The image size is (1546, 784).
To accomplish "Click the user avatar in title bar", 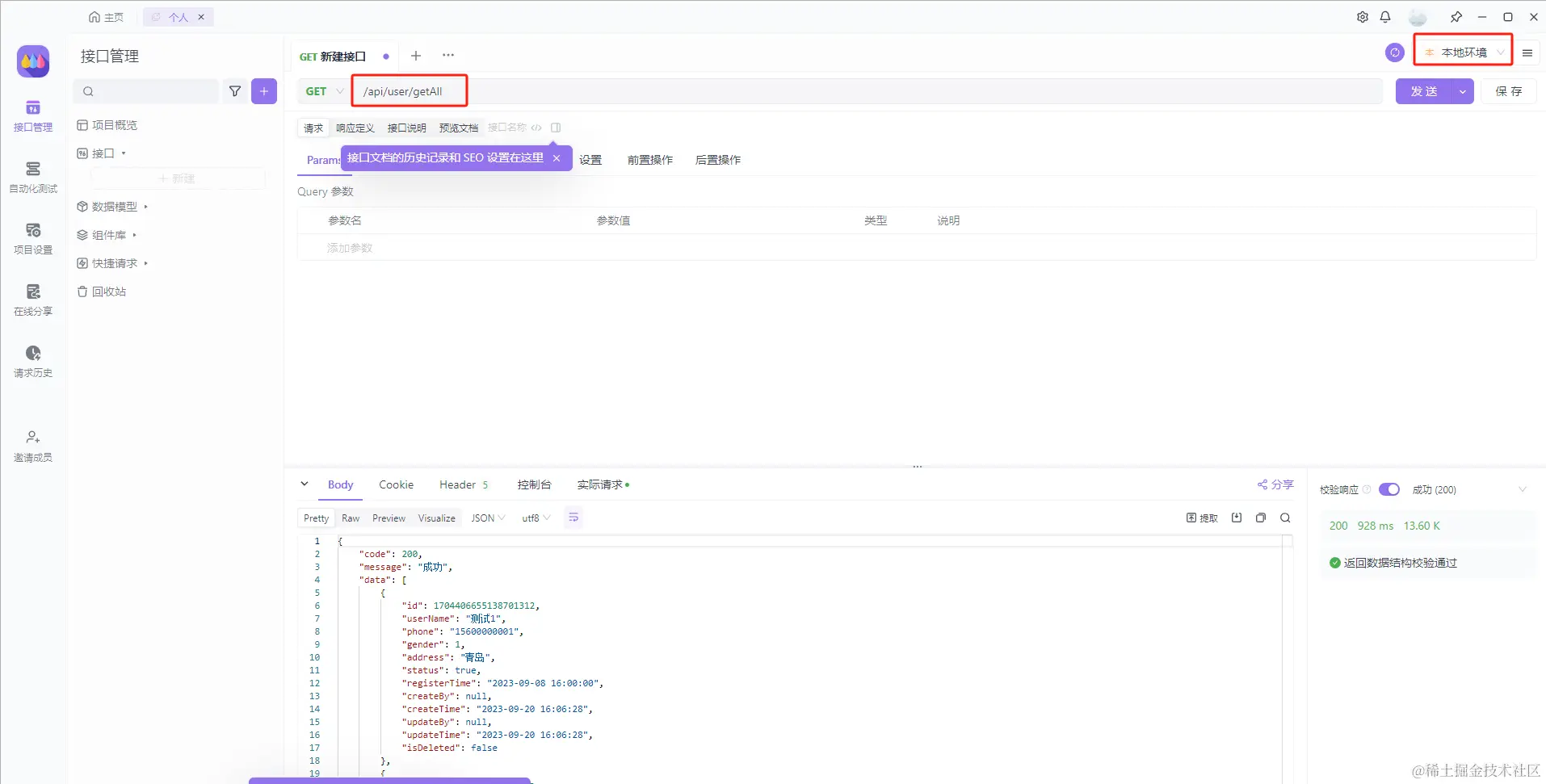I will pos(1418,17).
